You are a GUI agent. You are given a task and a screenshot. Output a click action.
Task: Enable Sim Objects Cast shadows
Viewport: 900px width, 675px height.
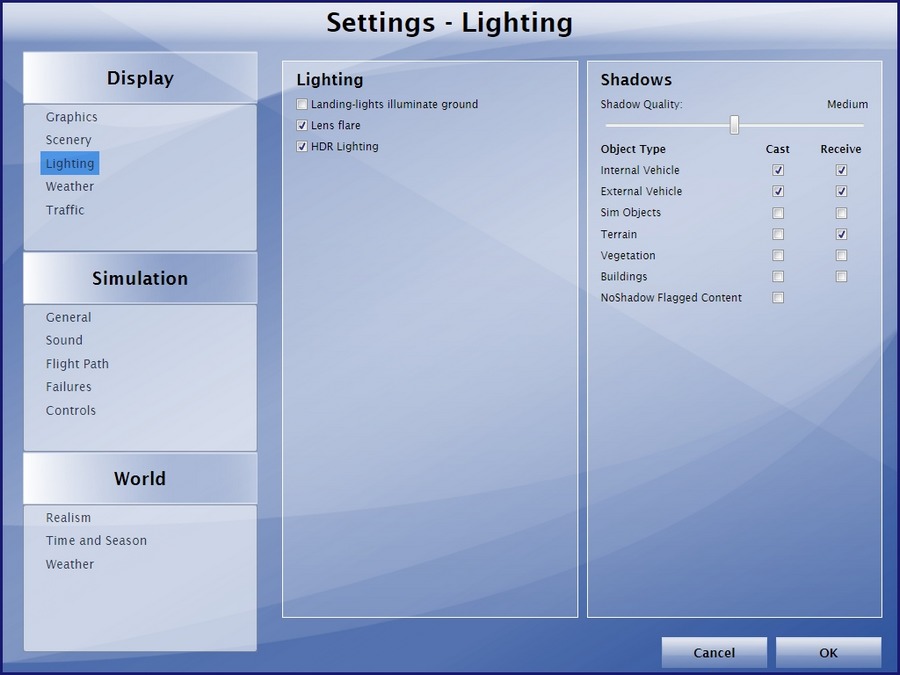(778, 213)
